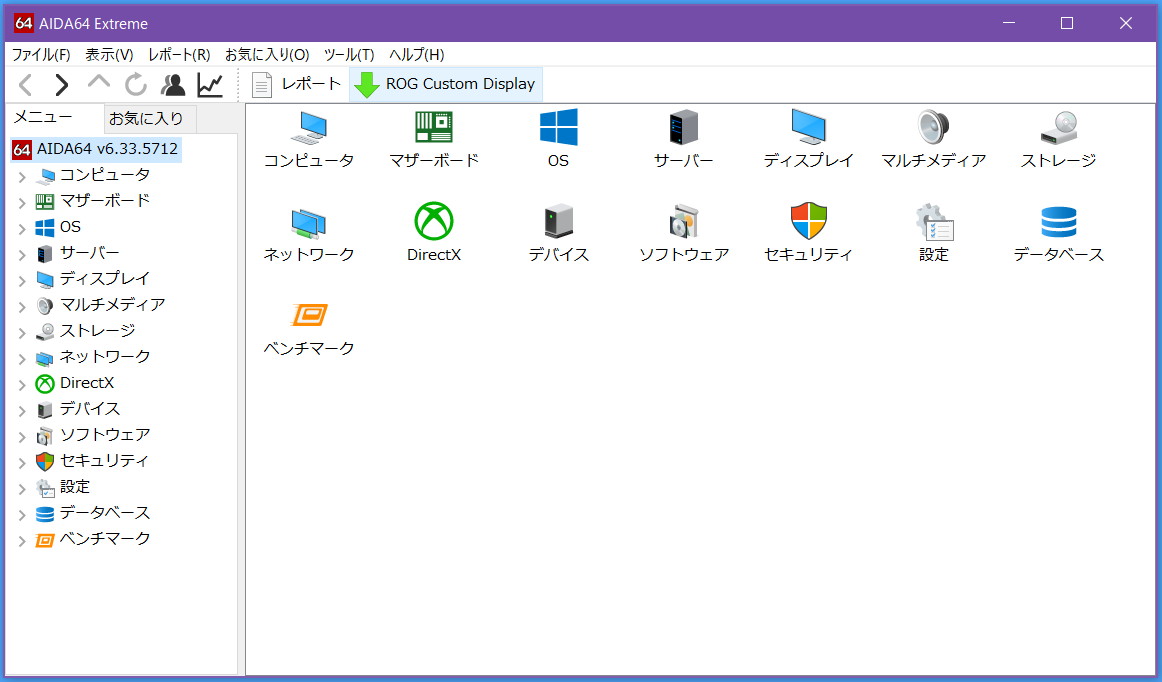Screen dimensions: 1162x682
Task: Select セキュリティ text in the tree
Action: pyautogui.click(x=104, y=461)
